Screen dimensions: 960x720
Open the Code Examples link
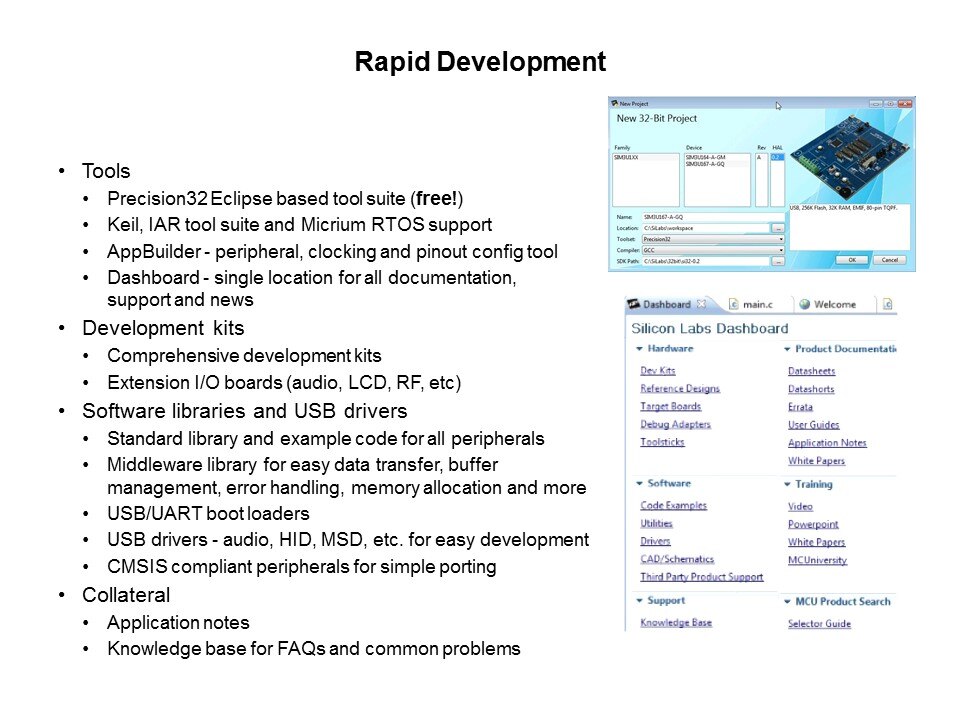click(x=673, y=506)
